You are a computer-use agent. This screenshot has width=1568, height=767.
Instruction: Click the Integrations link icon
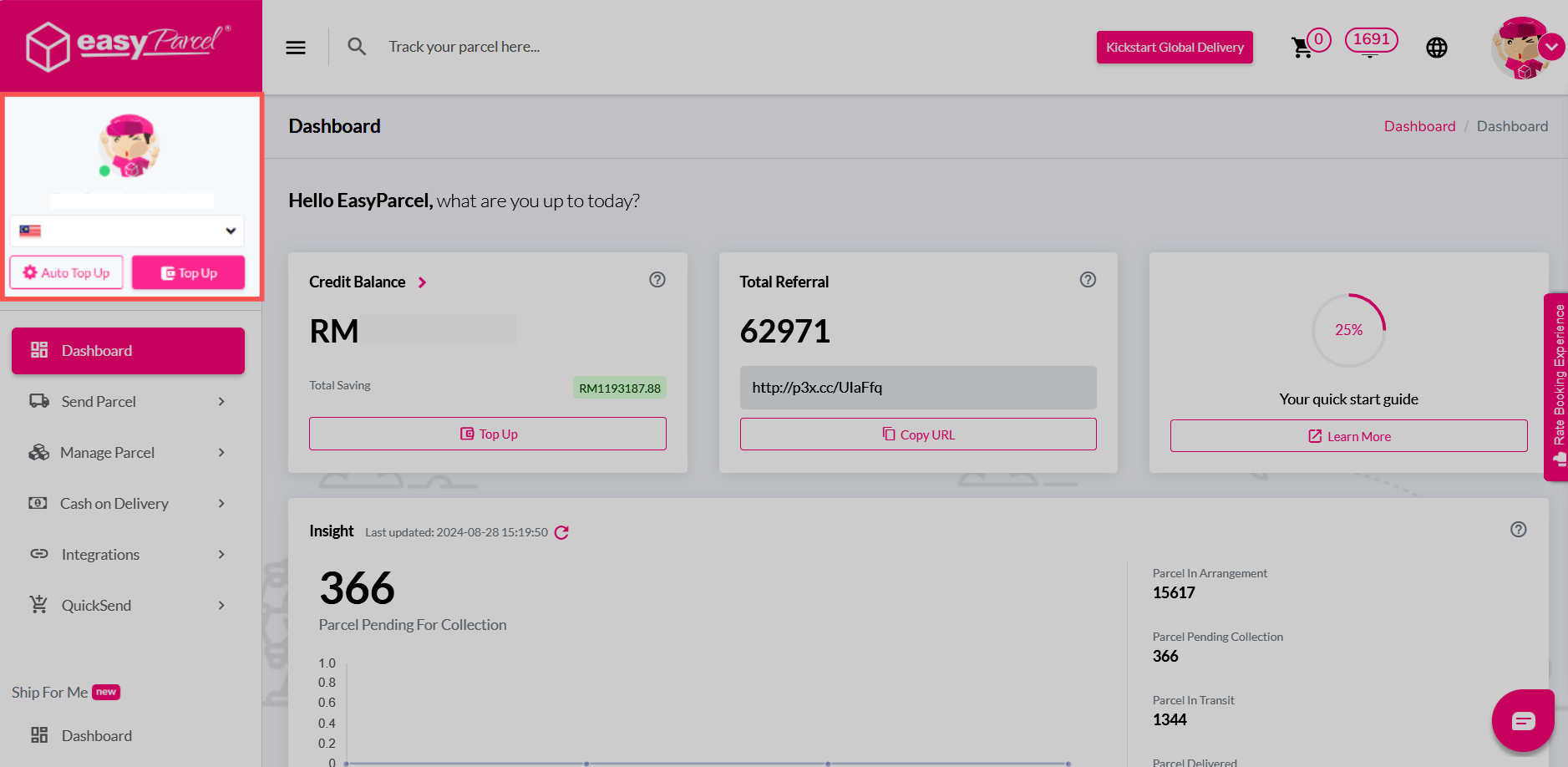coord(39,554)
